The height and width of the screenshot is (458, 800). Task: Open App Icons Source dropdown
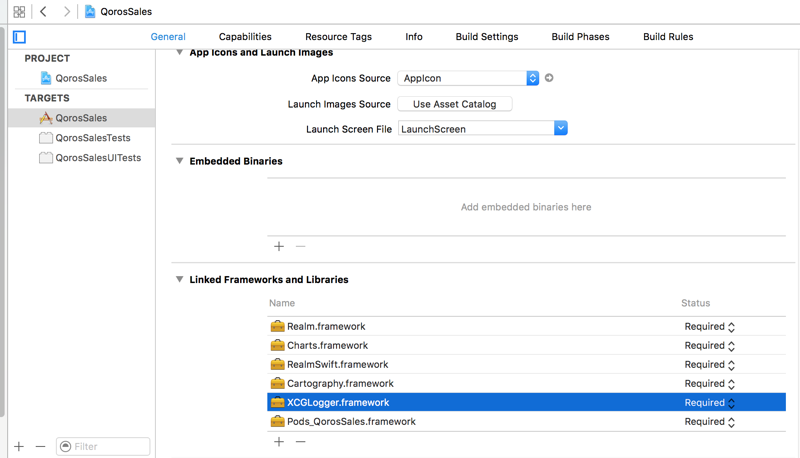tap(532, 78)
